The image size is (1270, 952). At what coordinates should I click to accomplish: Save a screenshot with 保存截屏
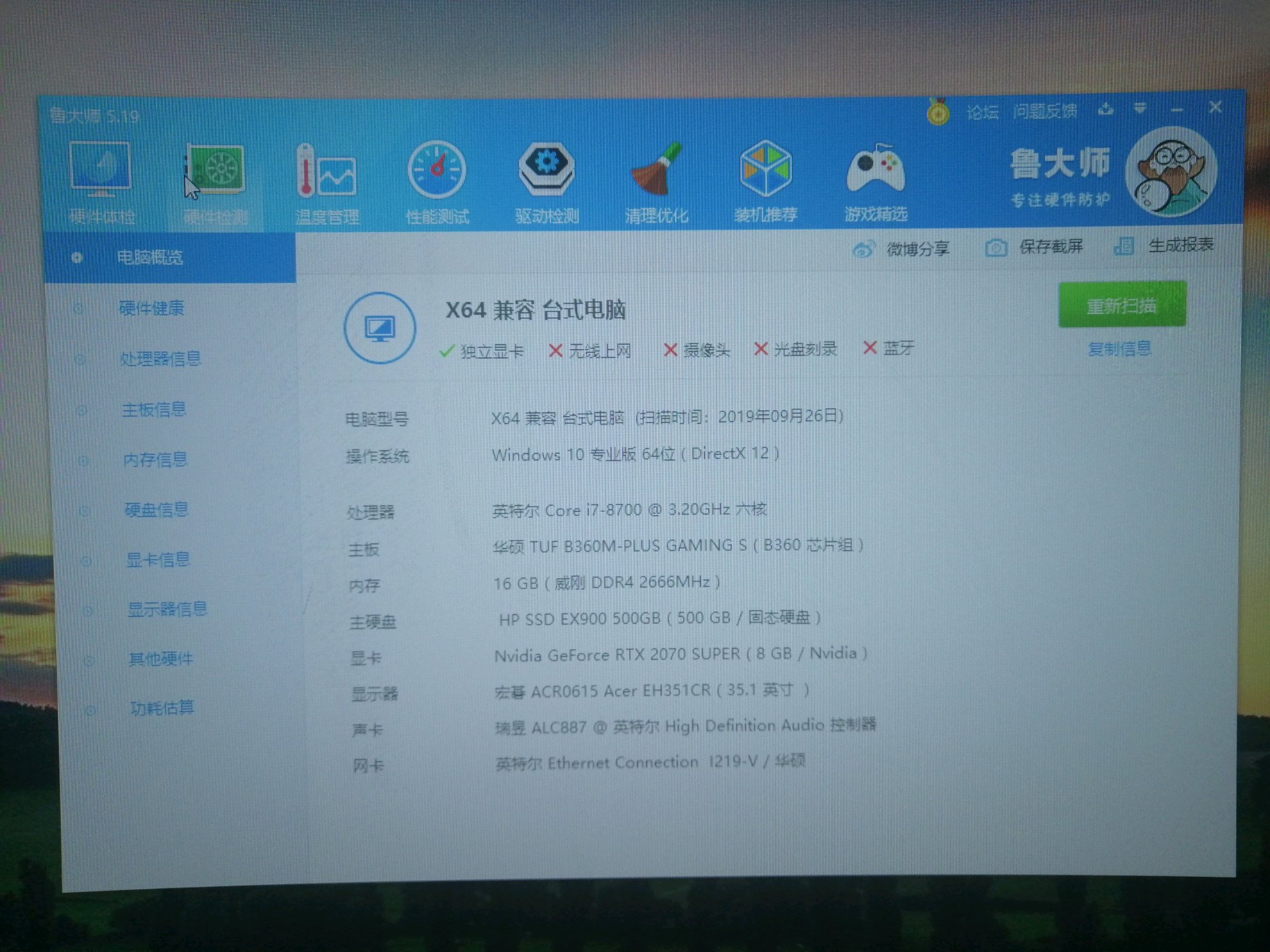pyautogui.click(x=1034, y=246)
